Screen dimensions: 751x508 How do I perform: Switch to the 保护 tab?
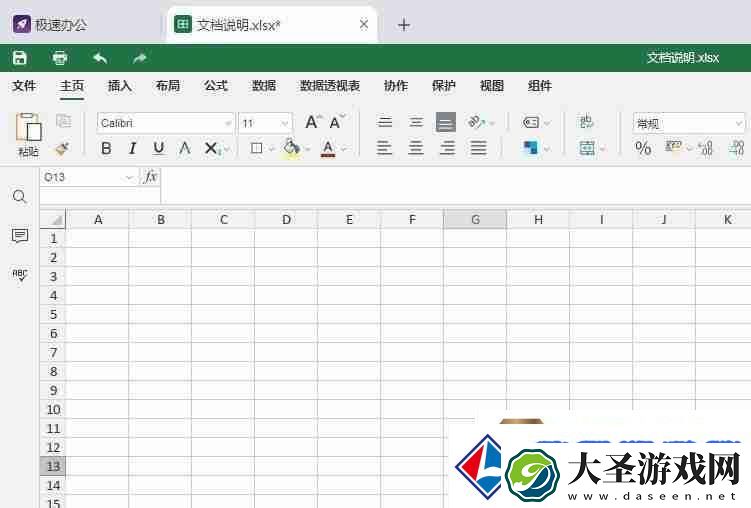tap(444, 86)
